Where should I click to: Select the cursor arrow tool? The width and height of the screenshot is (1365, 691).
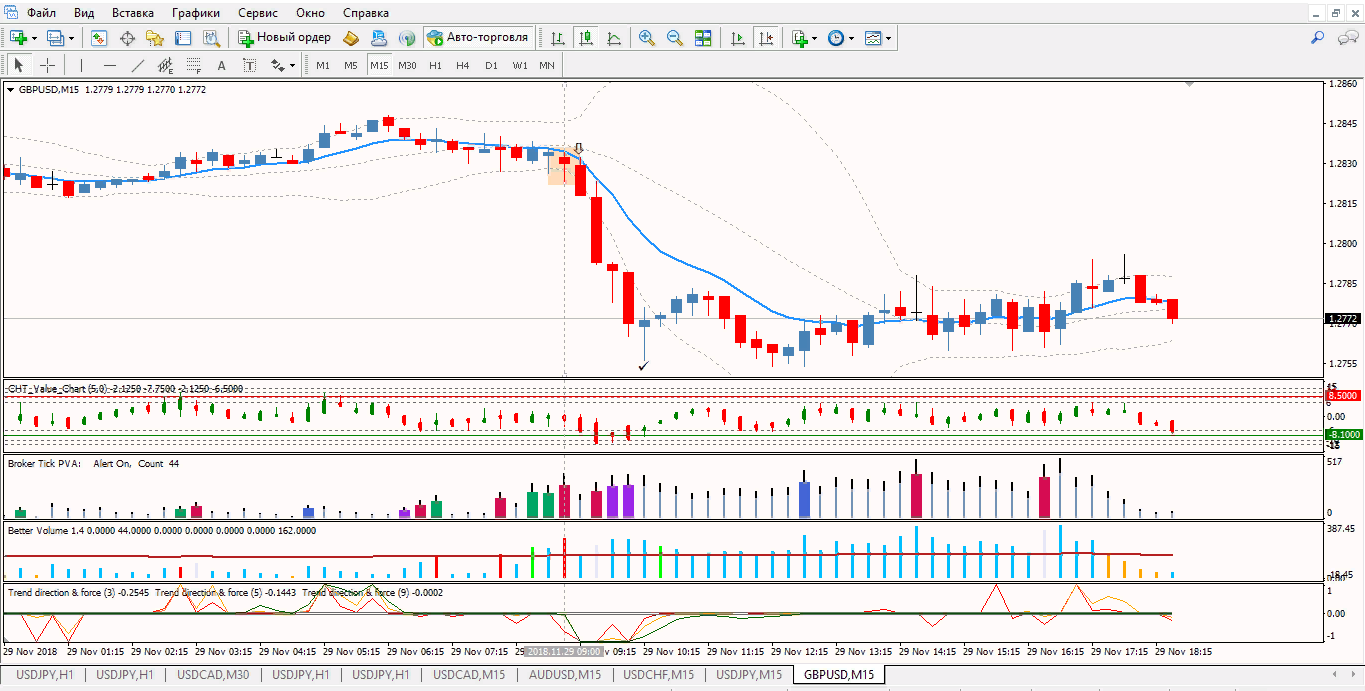tap(18, 65)
